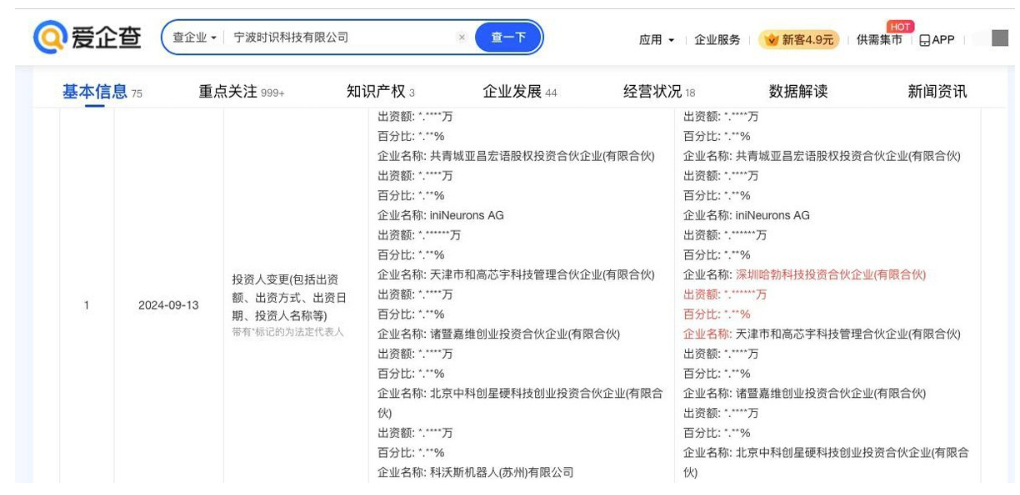Viewport: 1020px width, 495px height.
Task: Click the crown icon on 新客4.9元
Action: click(772, 40)
